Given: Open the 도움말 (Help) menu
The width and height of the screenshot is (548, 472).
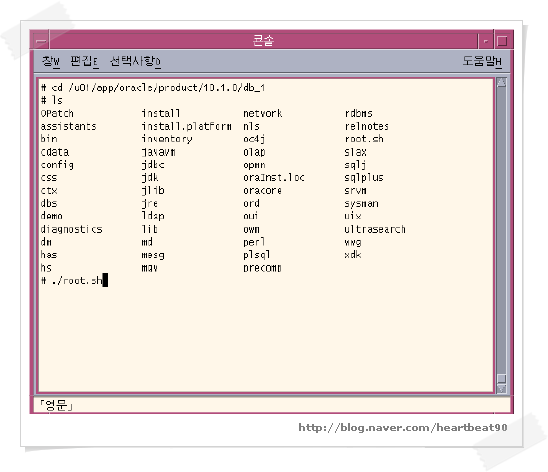Looking at the screenshot, I should pos(482,61).
